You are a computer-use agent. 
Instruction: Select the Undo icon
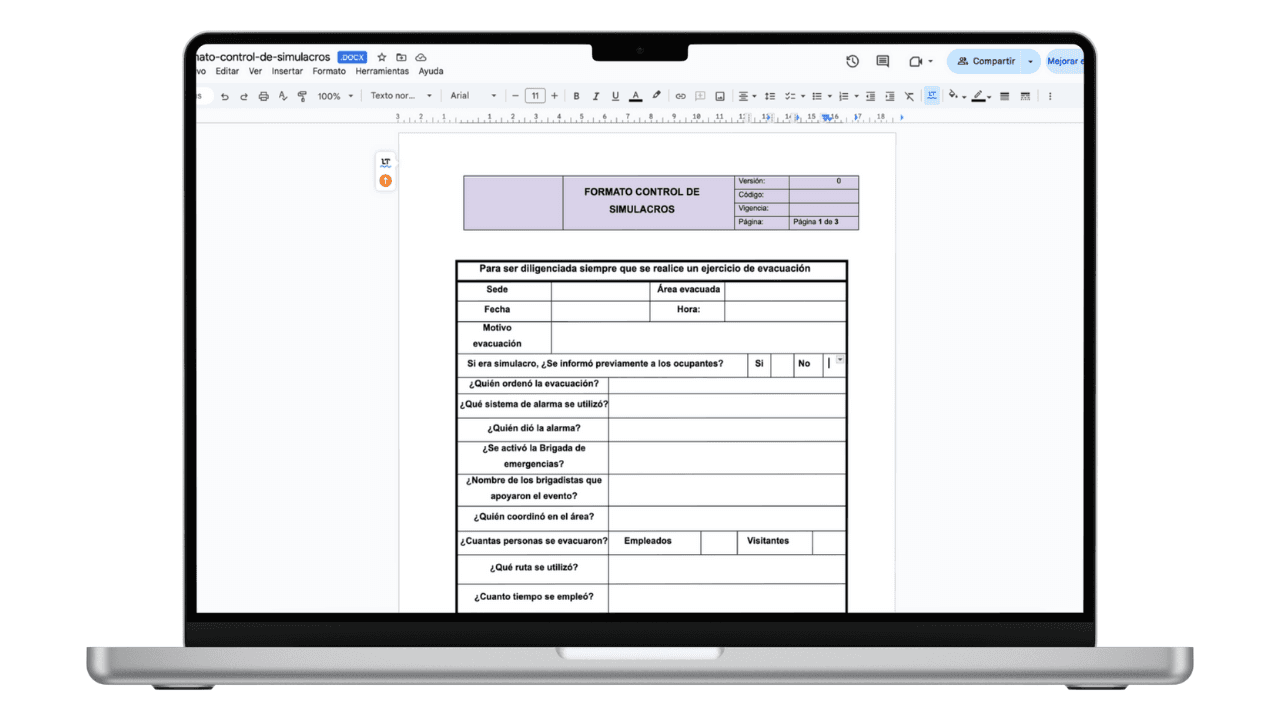(x=226, y=95)
